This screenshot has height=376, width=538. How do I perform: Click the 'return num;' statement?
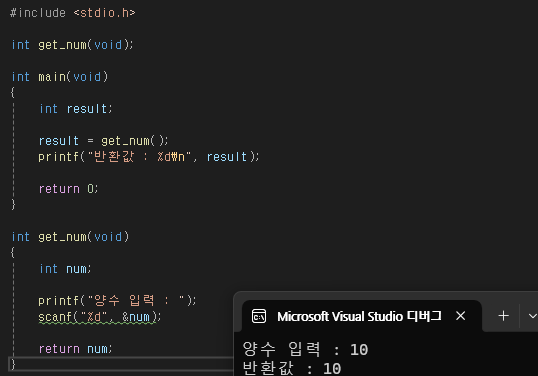coord(75,349)
